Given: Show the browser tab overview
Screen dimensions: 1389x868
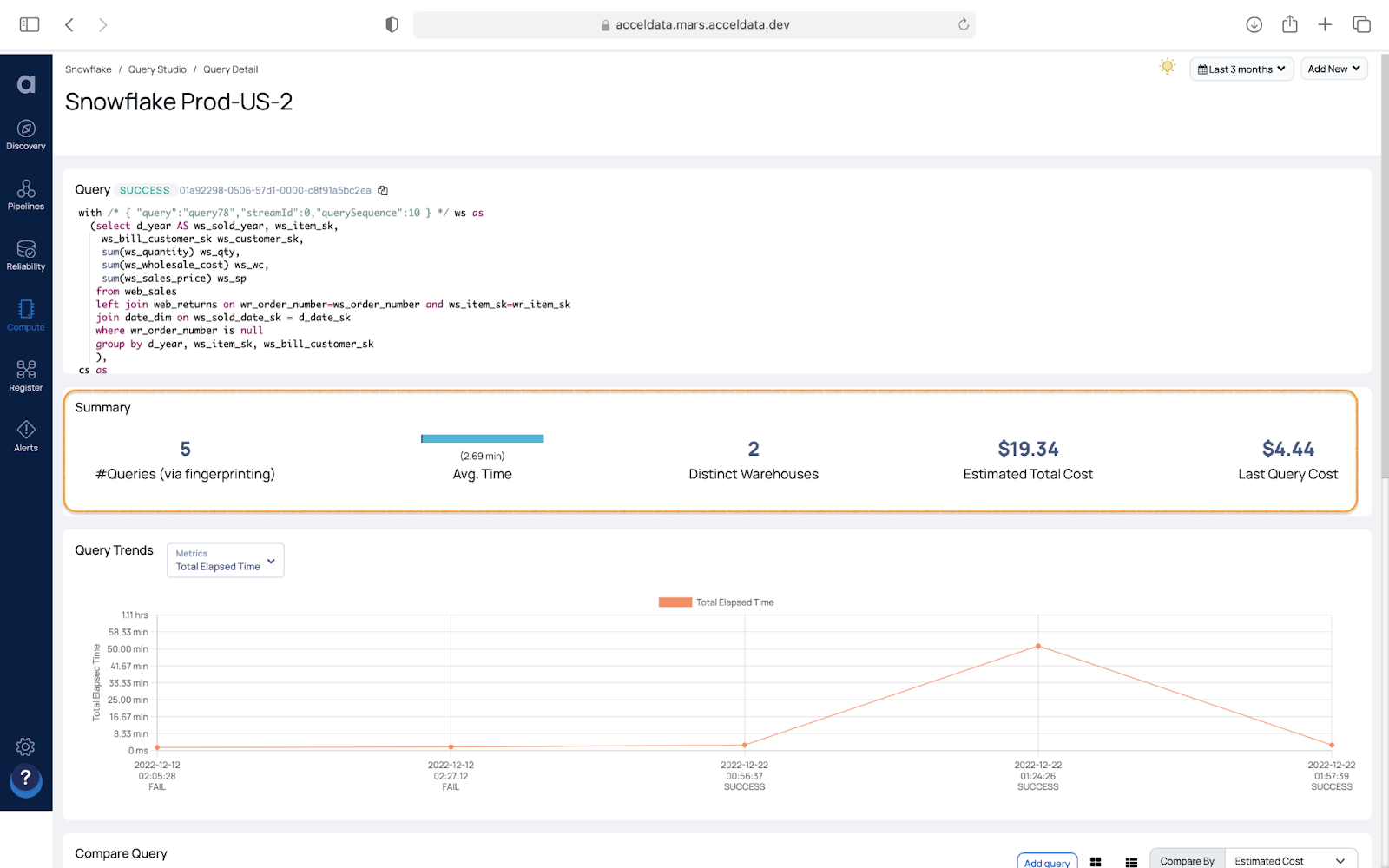Looking at the screenshot, I should click(x=1361, y=24).
